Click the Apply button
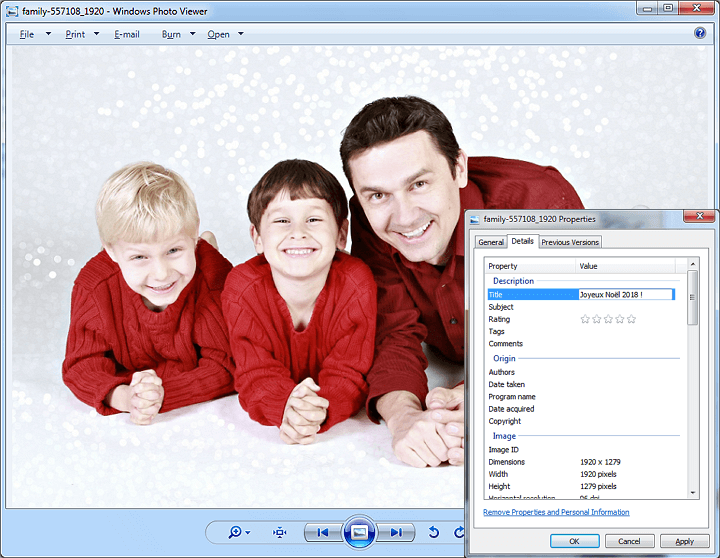The image size is (720, 558). (684, 541)
